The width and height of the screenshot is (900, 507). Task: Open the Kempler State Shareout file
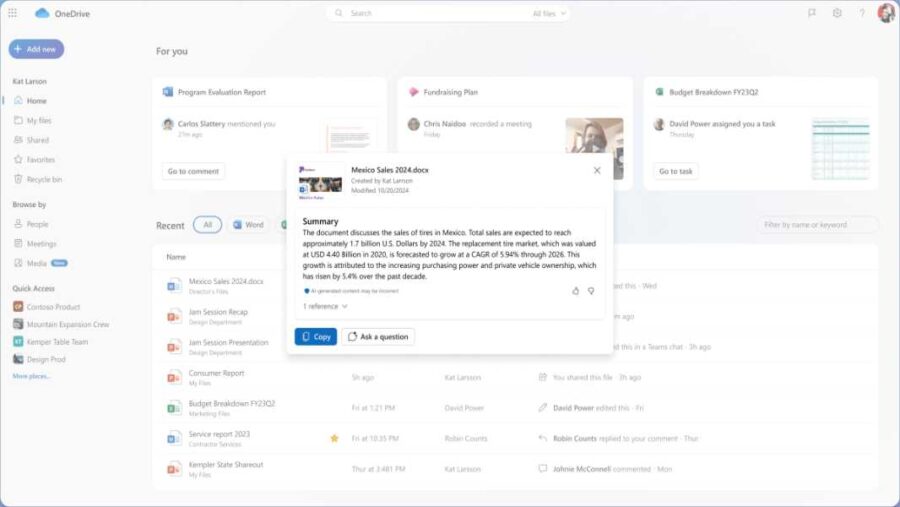pos(226,465)
